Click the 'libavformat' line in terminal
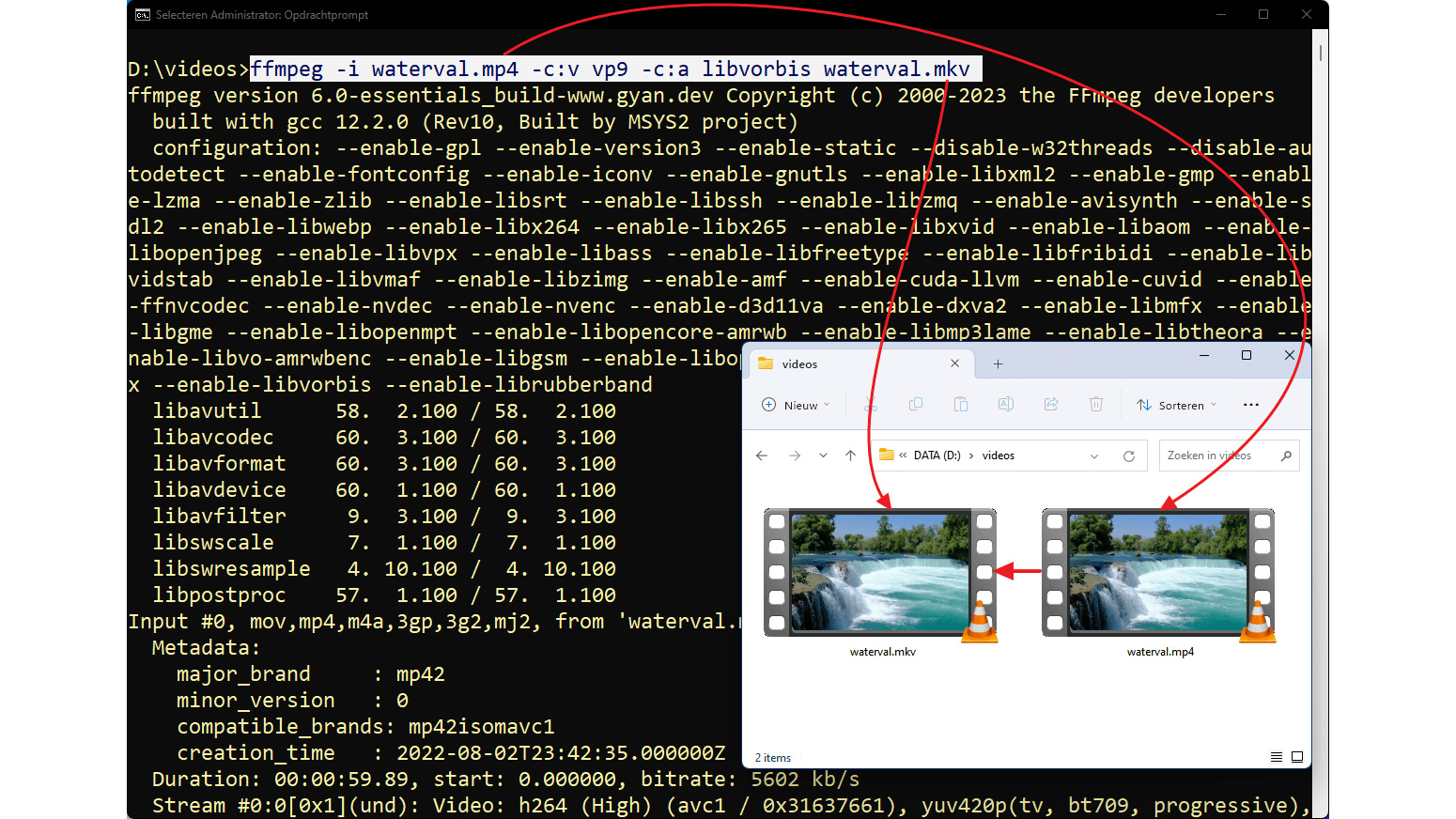The width and height of the screenshot is (1456, 819). point(385,464)
